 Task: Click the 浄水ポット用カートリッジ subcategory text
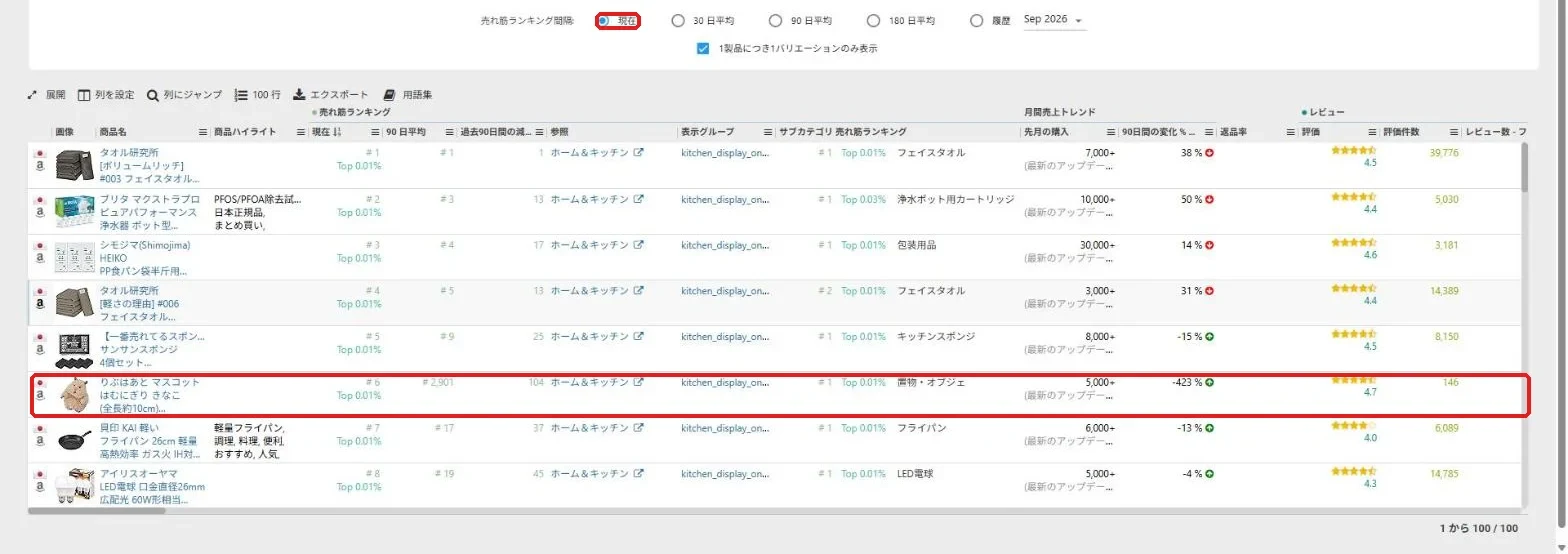click(x=955, y=199)
